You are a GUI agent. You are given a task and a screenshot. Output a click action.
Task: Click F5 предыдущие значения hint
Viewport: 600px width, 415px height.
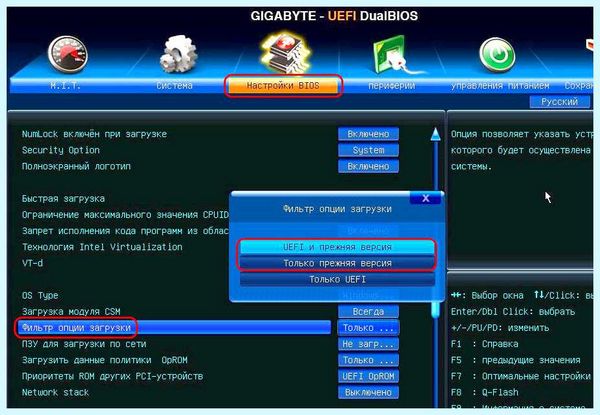[x=515, y=360]
